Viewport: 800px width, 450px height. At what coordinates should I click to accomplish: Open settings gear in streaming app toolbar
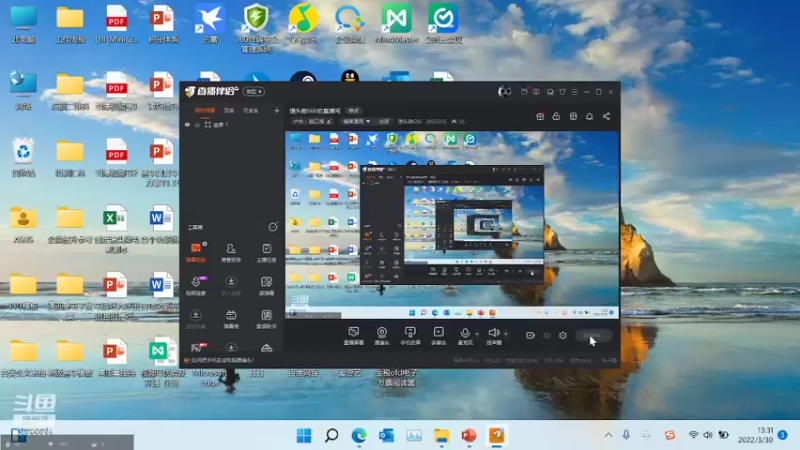tap(563, 335)
